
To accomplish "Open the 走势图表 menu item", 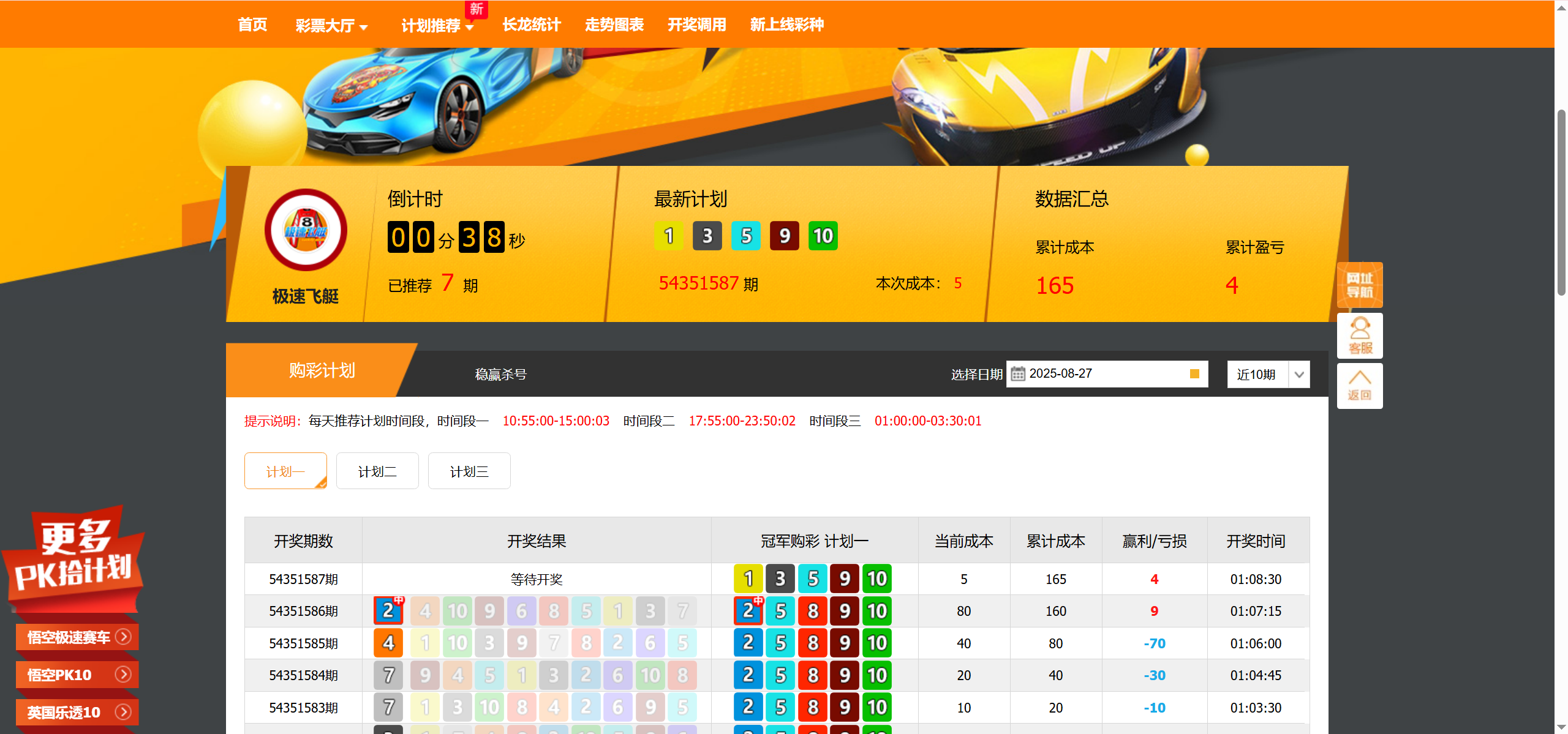I will (614, 24).
